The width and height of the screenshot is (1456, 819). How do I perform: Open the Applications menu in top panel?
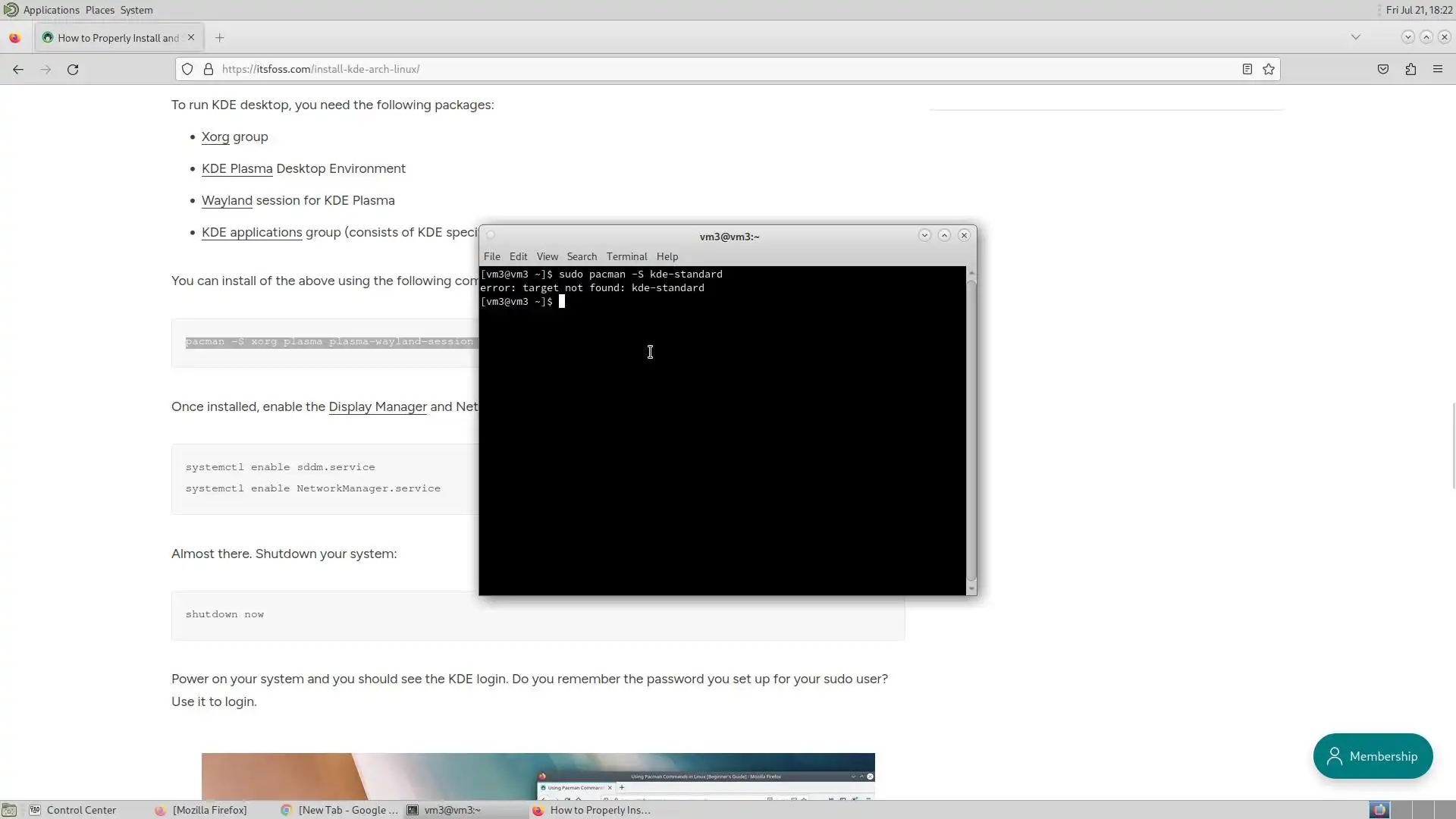pos(51,10)
